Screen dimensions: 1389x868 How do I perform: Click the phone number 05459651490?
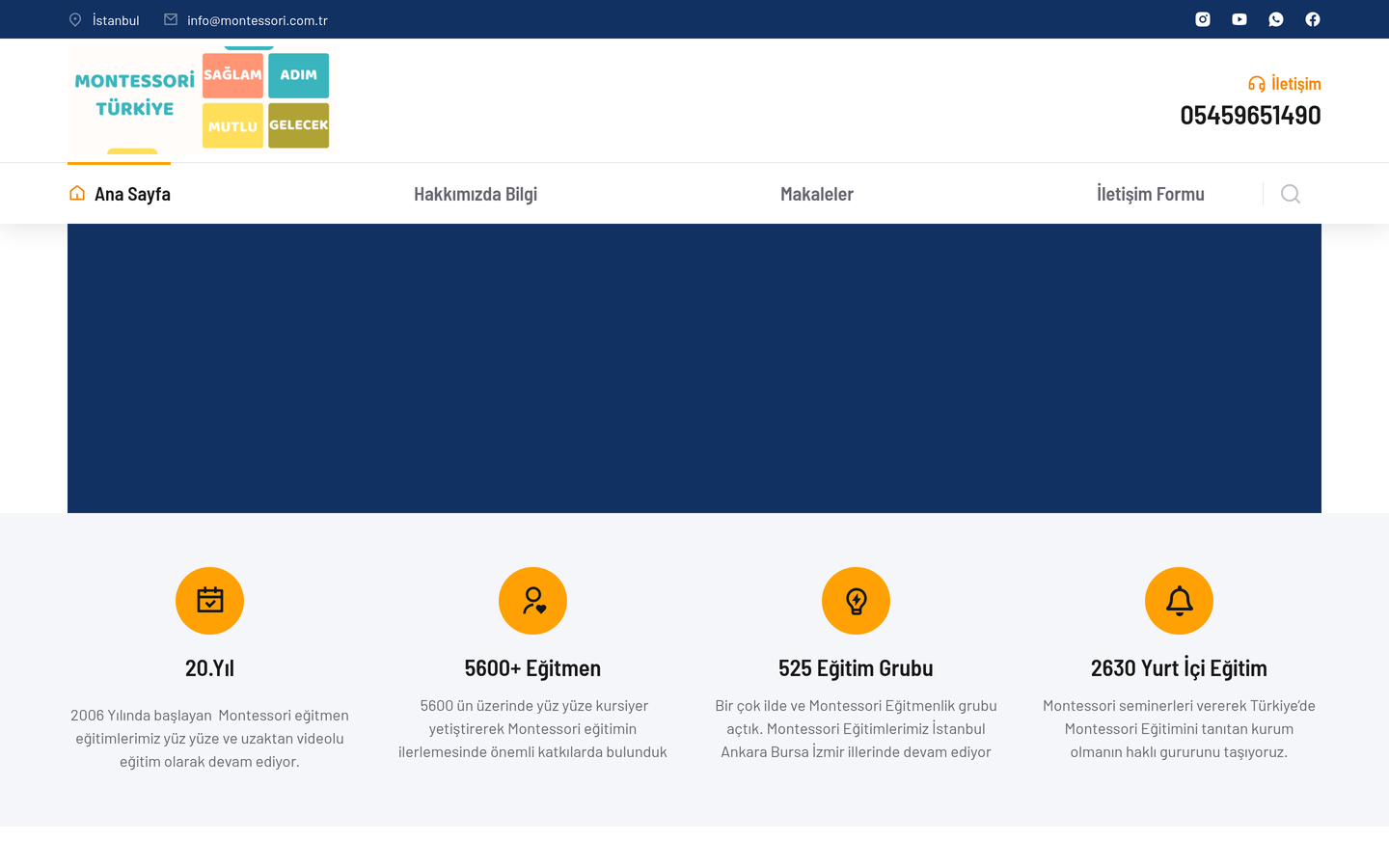1251,115
